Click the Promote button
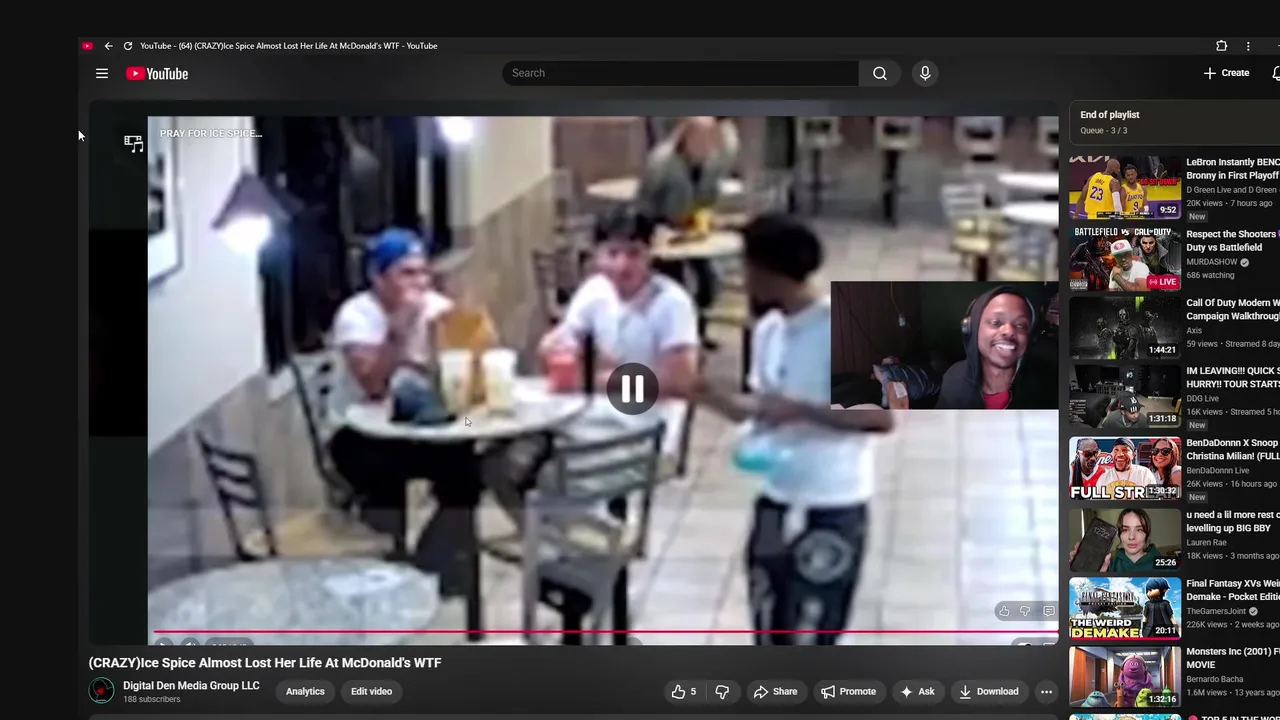The height and width of the screenshot is (720, 1280). pyautogui.click(x=848, y=691)
